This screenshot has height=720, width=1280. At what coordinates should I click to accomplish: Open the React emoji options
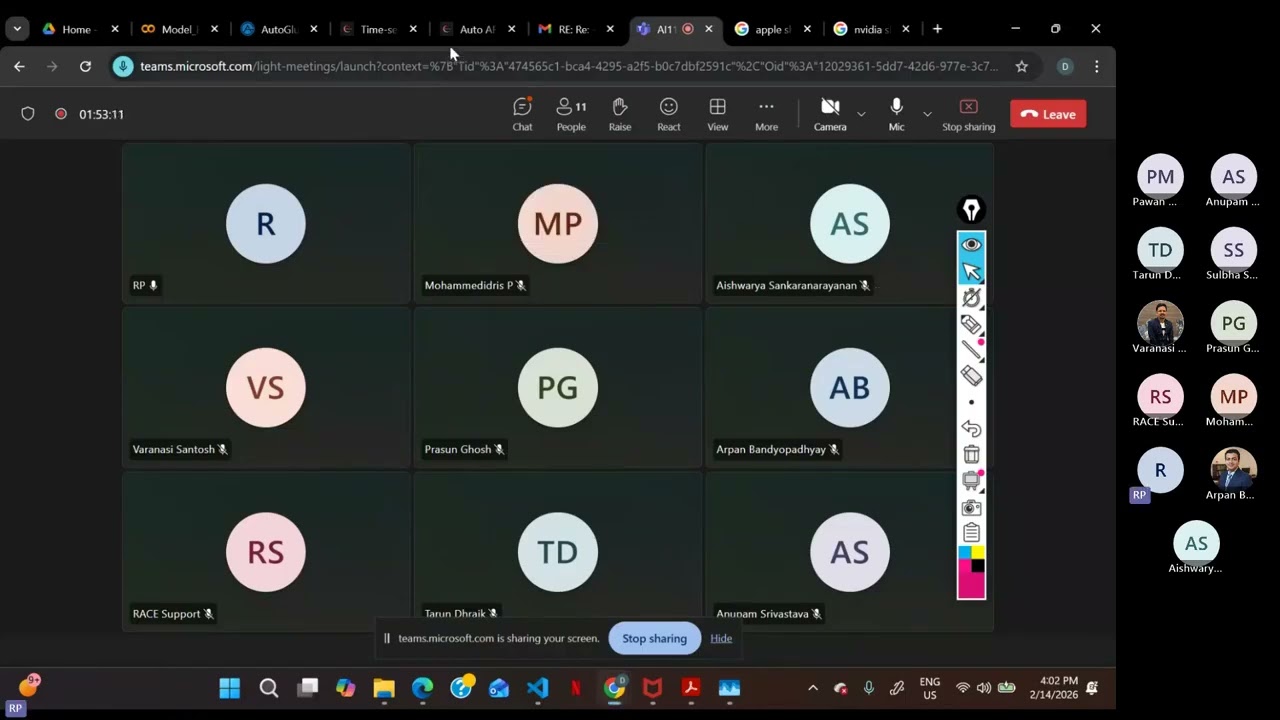point(669,114)
